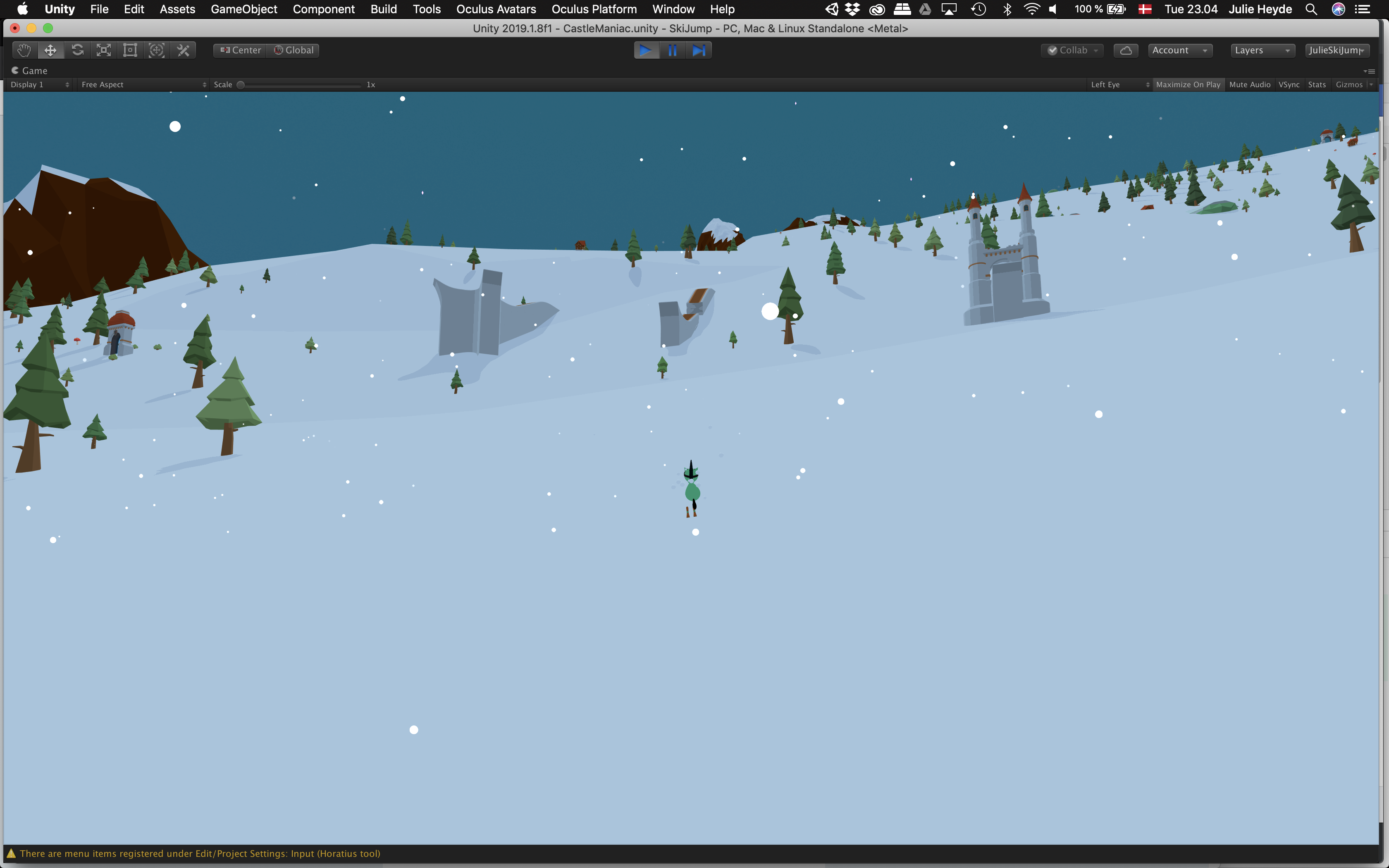Click the cloud services icon

click(1126, 50)
